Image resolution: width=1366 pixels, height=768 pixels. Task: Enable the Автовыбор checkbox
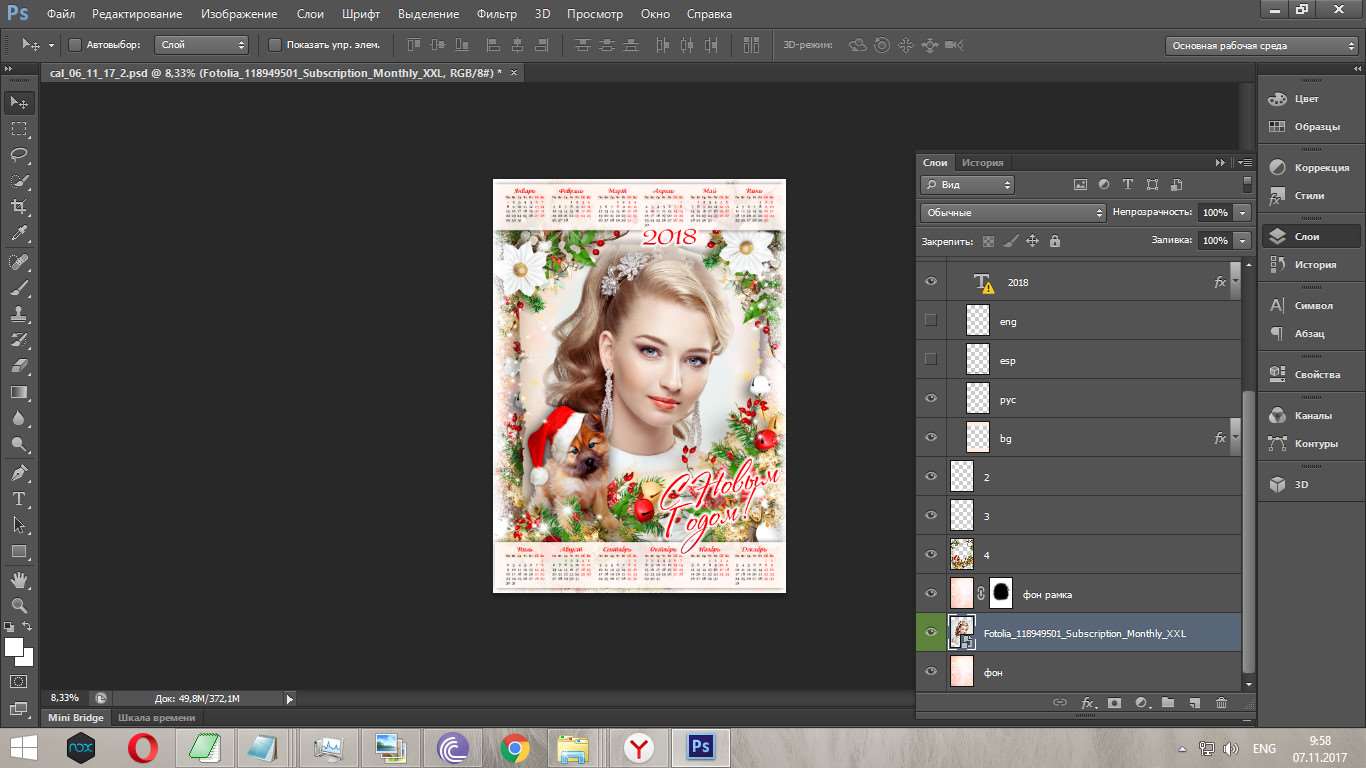pyautogui.click(x=75, y=45)
